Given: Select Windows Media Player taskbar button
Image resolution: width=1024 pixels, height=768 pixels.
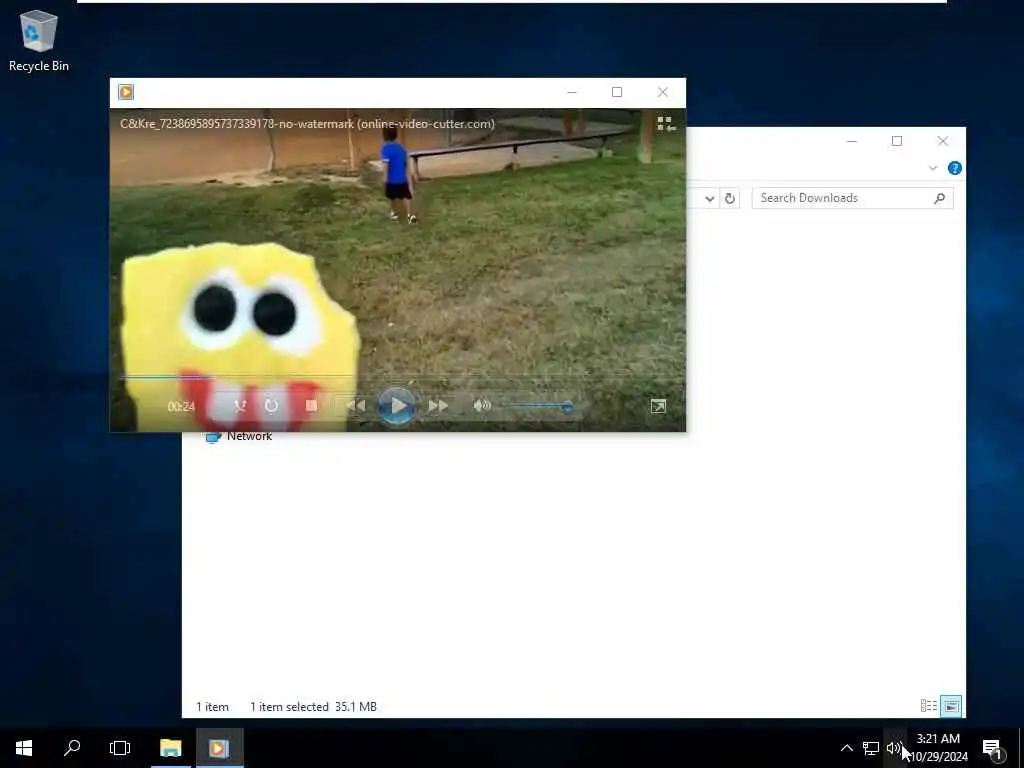Looking at the screenshot, I should (219, 748).
